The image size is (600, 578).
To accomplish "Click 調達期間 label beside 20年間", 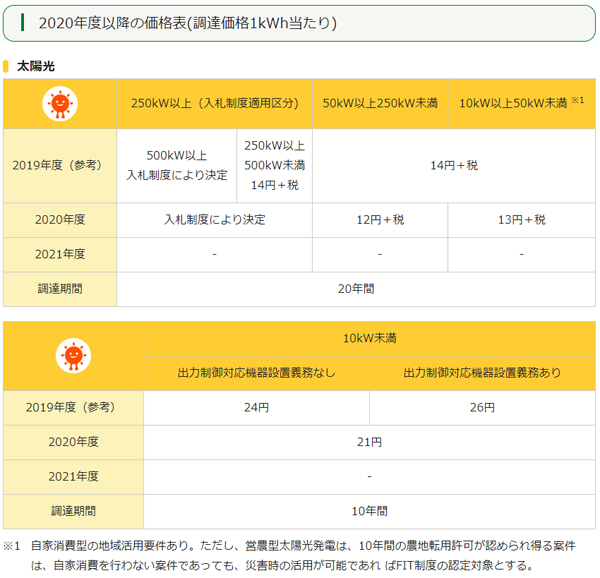I will [60, 289].
